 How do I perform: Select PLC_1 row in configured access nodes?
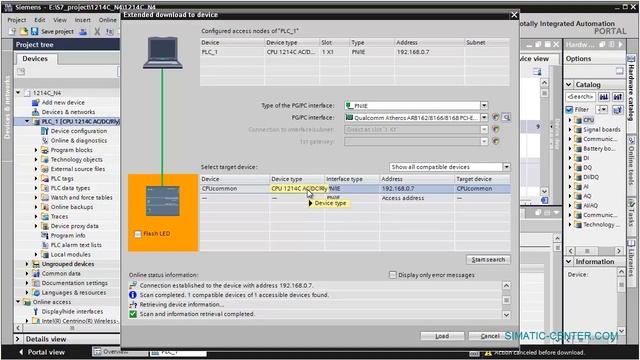354,52
